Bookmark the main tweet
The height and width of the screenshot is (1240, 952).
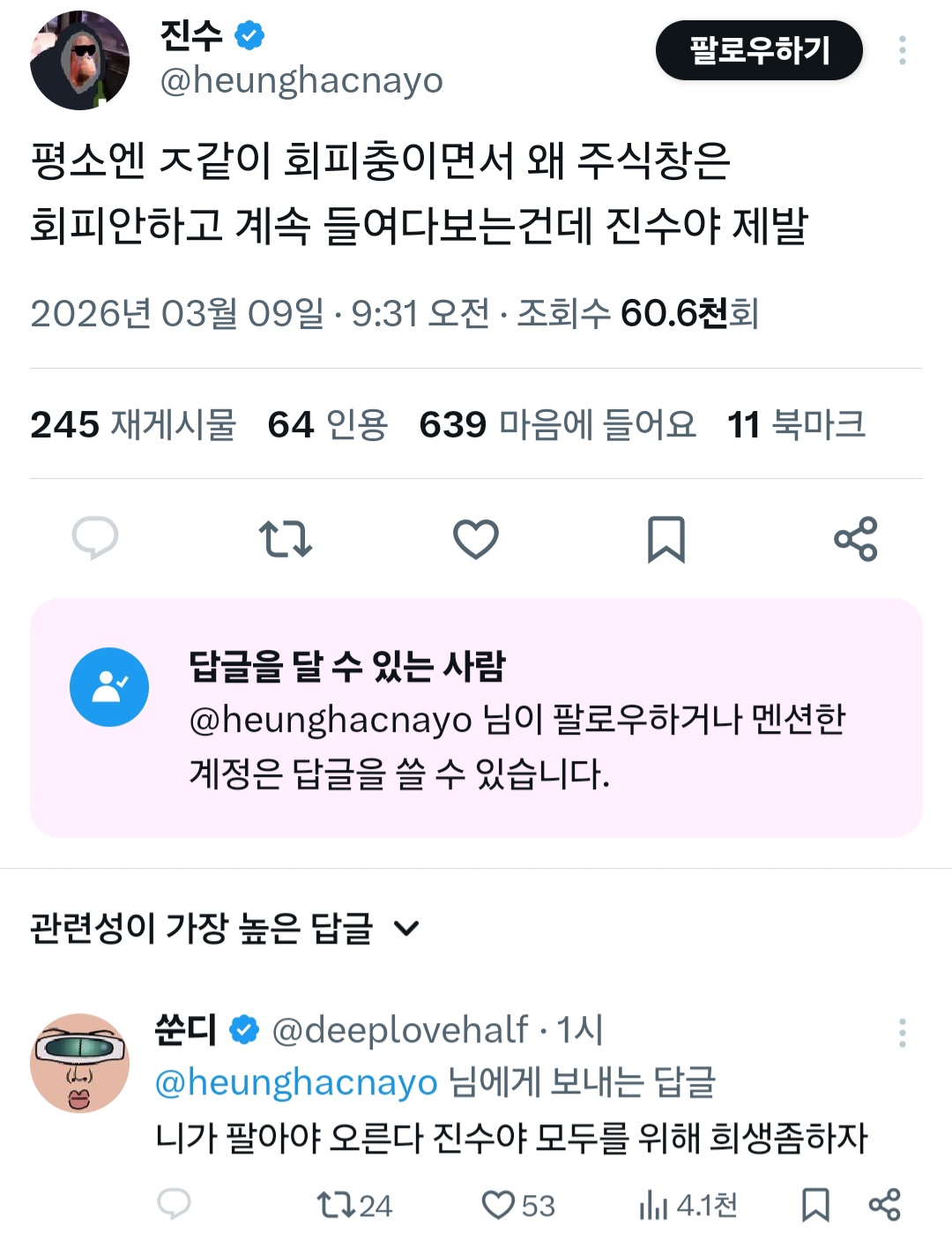pos(666,539)
